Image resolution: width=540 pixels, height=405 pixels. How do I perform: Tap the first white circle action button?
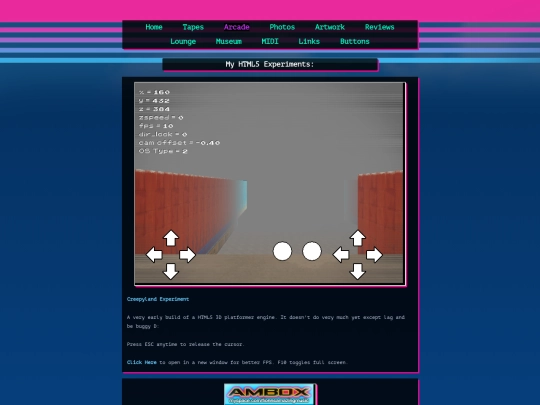point(282,251)
